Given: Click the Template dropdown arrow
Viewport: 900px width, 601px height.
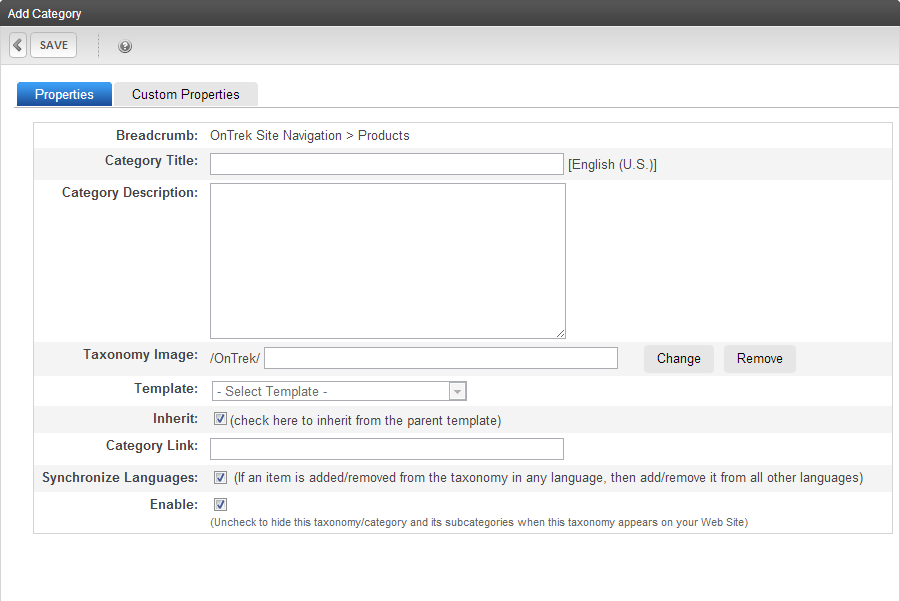Looking at the screenshot, I should click(x=457, y=391).
